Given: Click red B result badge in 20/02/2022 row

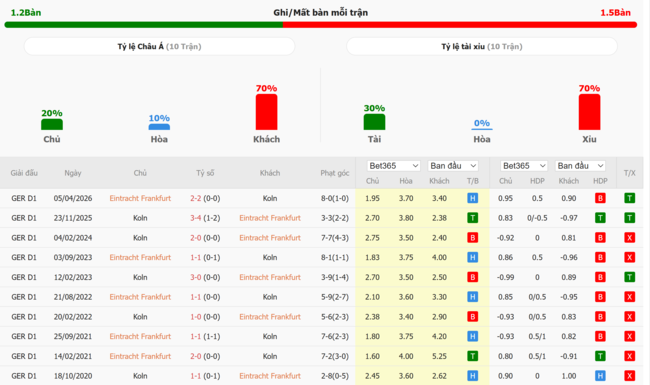Looking at the screenshot, I should (472, 317).
